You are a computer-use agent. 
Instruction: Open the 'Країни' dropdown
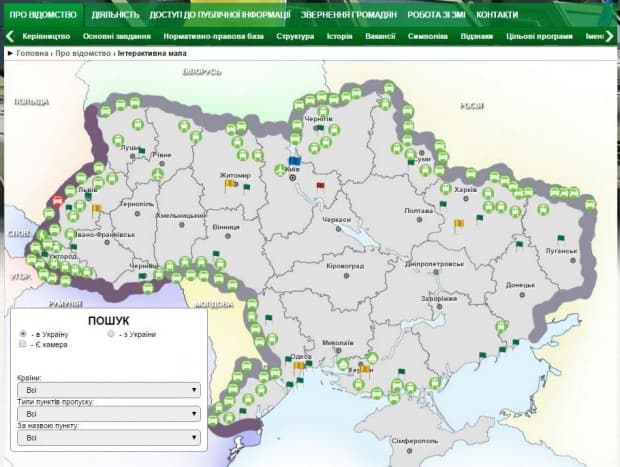(110, 390)
